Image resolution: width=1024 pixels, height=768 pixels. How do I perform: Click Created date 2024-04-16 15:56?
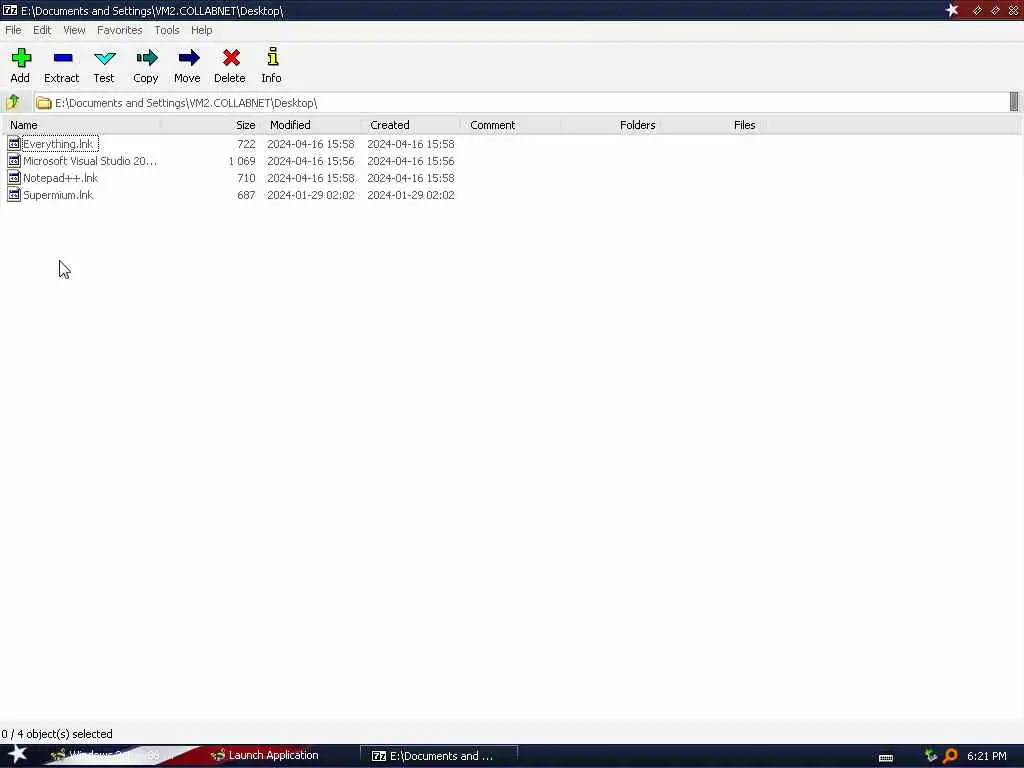[x=411, y=161]
